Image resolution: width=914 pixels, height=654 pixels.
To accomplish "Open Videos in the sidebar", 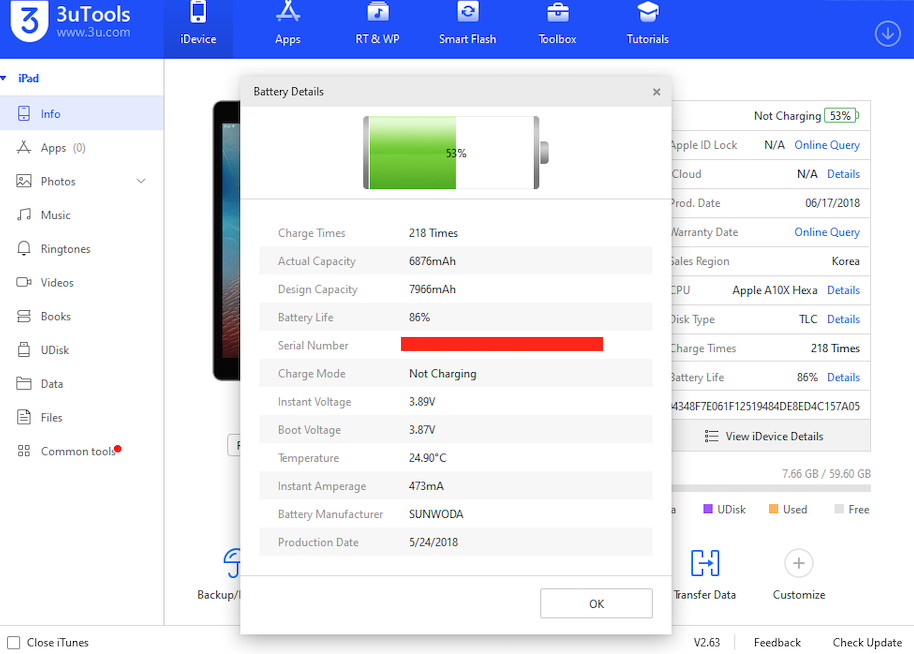I will 82,283.
